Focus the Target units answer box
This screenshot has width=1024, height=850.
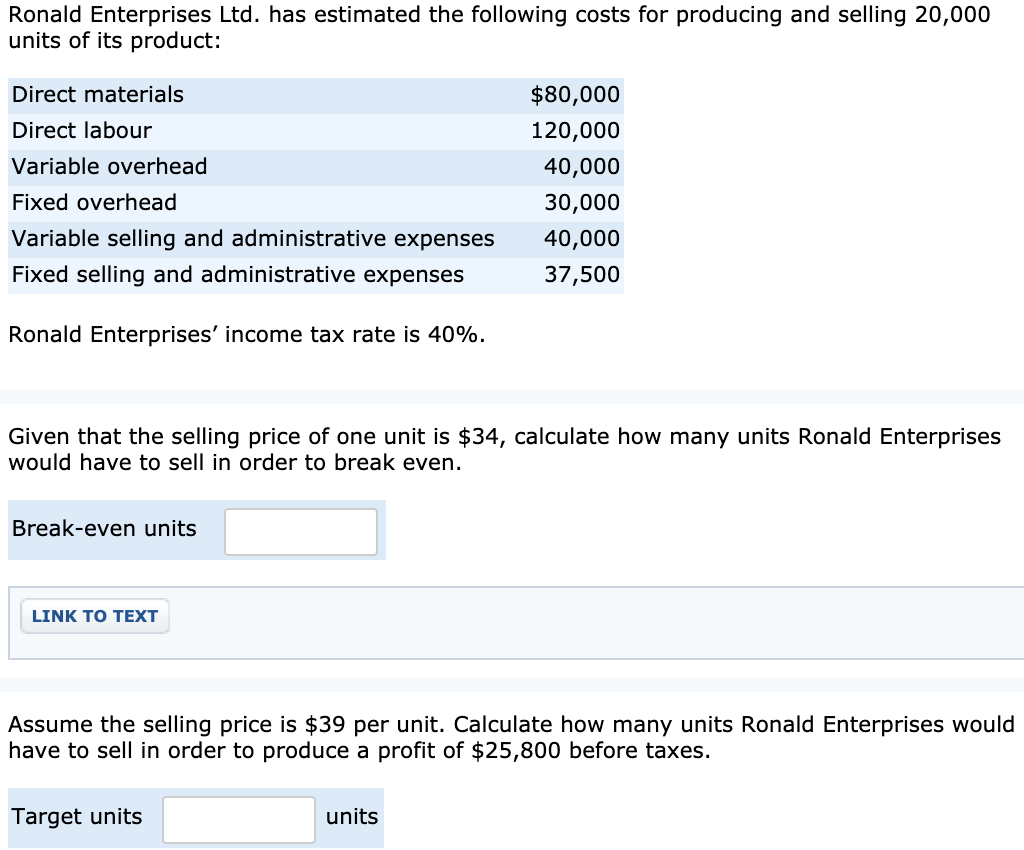pos(239,819)
